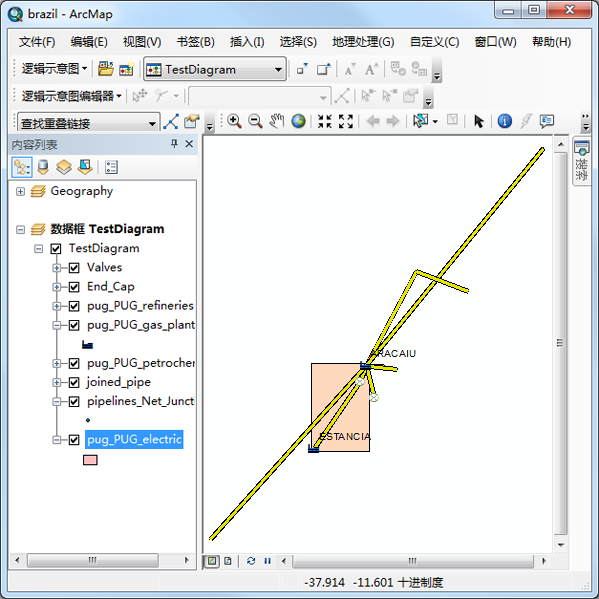This screenshot has width=599, height=599.
Task: Click gas plant layer symbol patch
Action: 87,345
